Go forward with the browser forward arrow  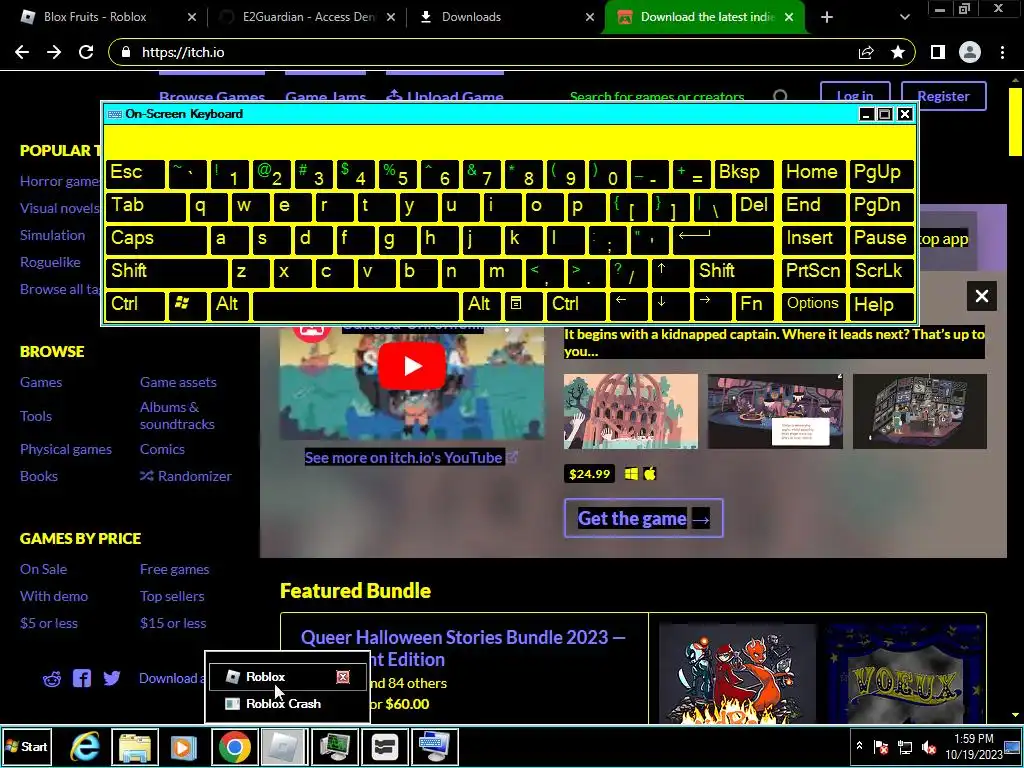[54, 52]
